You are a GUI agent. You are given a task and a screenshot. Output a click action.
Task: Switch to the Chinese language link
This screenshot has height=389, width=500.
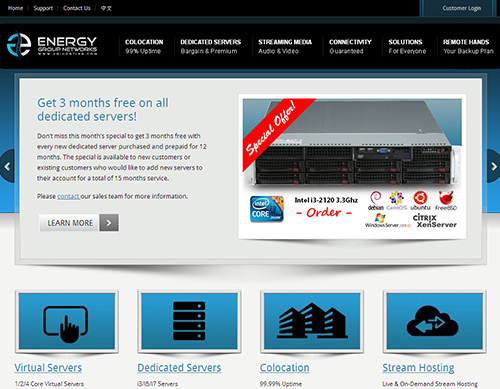tap(106, 8)
